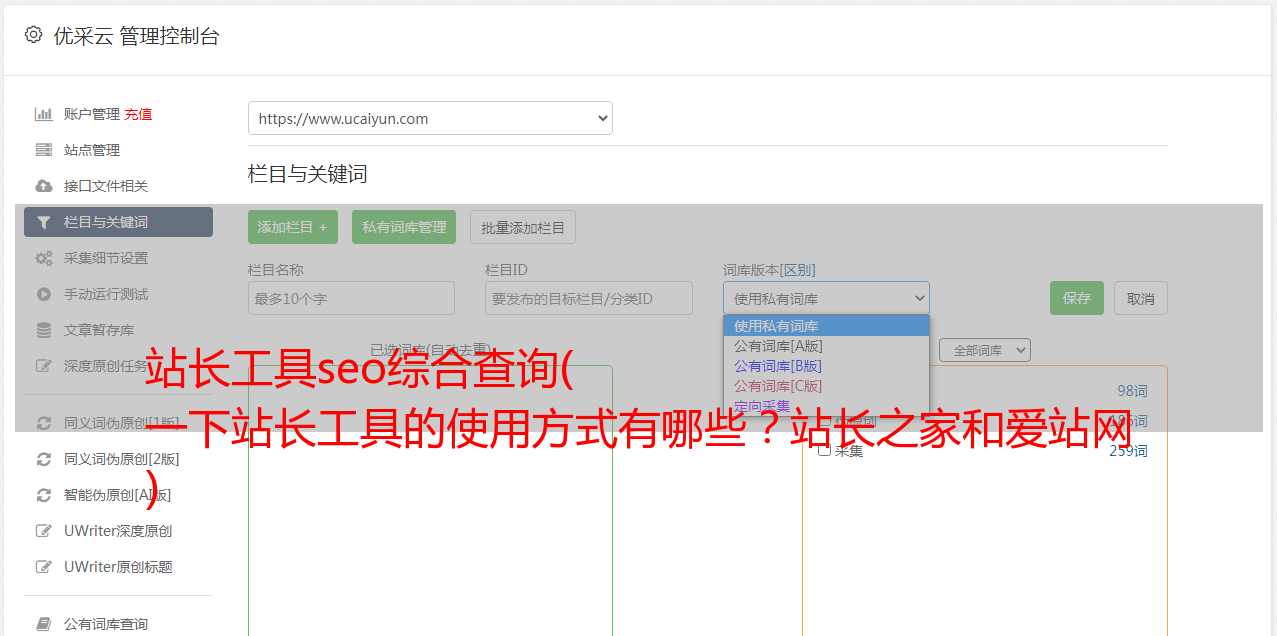The width and height of the screenshot is (1277, 636).
Task: Click the 259词 count link
Action: (1128, 451)
